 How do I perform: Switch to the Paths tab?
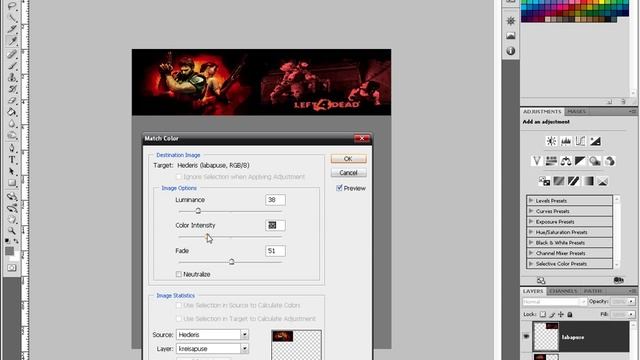593,291
